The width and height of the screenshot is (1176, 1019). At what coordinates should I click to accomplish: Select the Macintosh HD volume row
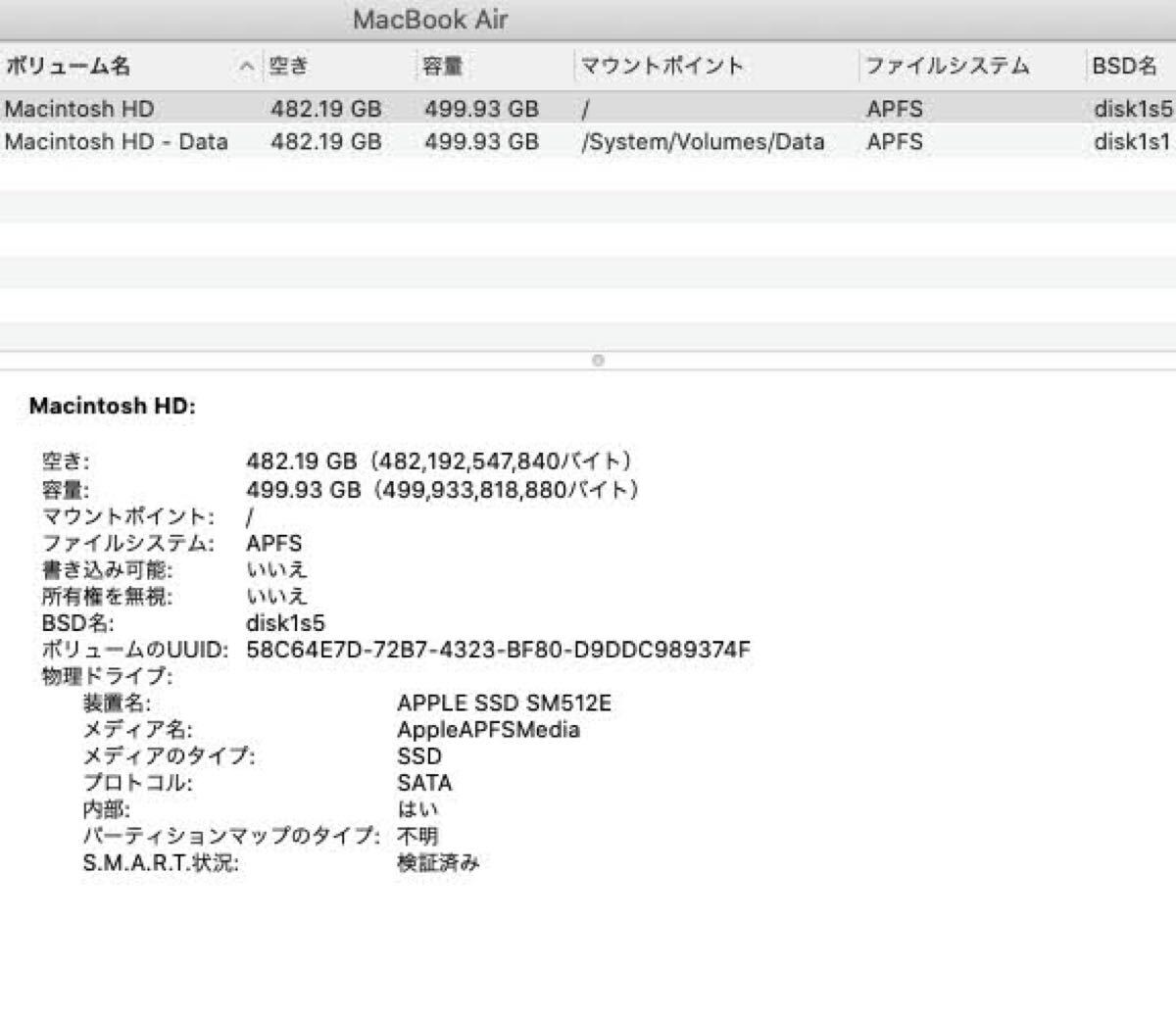pos(588,108)
